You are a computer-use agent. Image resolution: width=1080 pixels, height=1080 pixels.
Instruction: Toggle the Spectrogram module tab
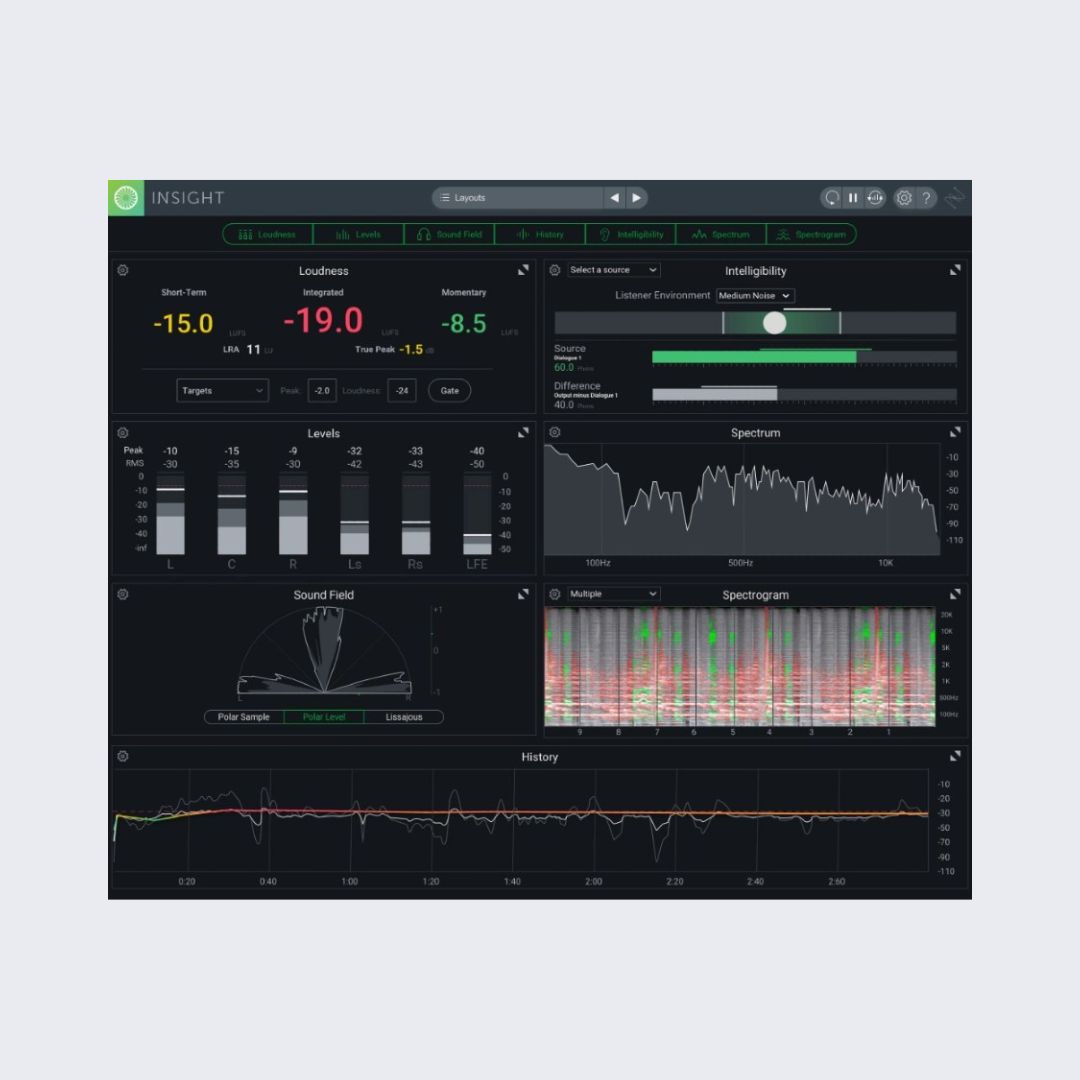coord(811,234)
